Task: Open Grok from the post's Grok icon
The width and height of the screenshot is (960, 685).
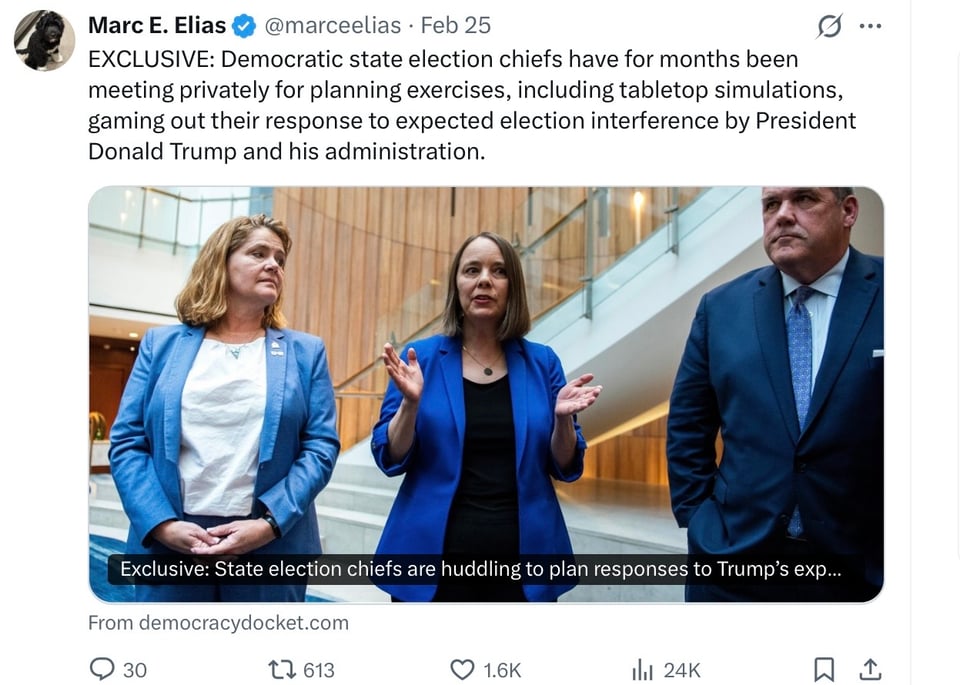Action: click(831, 25)
